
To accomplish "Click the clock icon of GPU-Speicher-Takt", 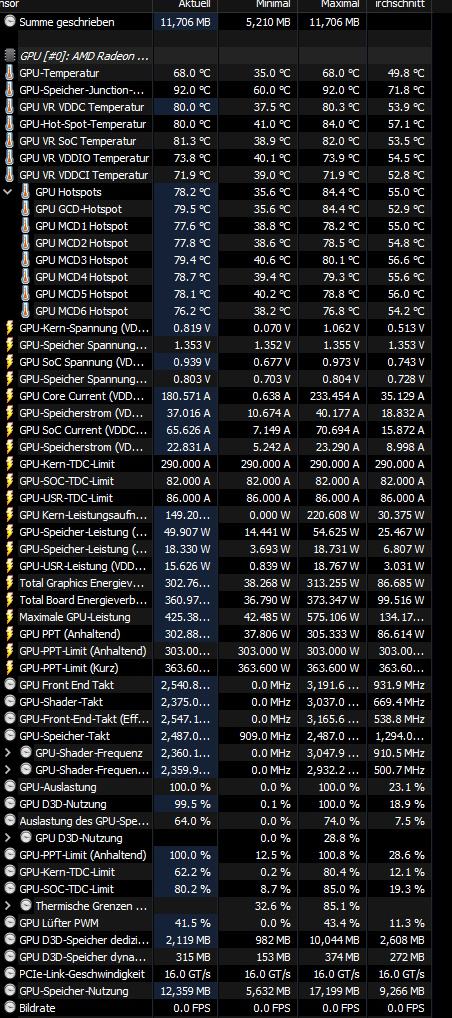I will tap(10, 736).
